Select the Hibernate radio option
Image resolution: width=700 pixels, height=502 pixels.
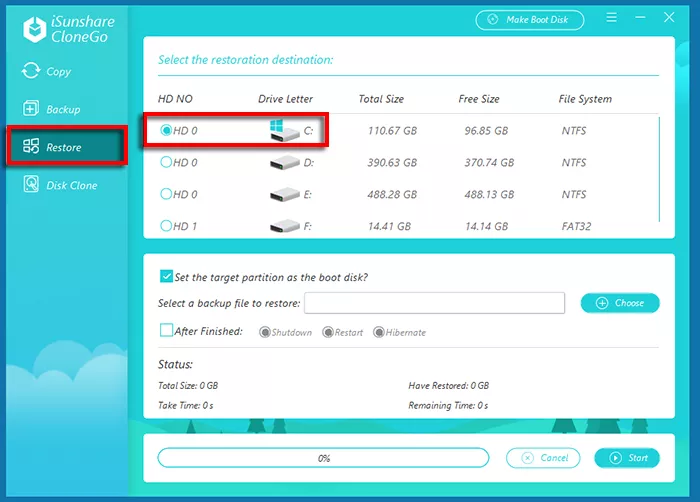[379, 332]
